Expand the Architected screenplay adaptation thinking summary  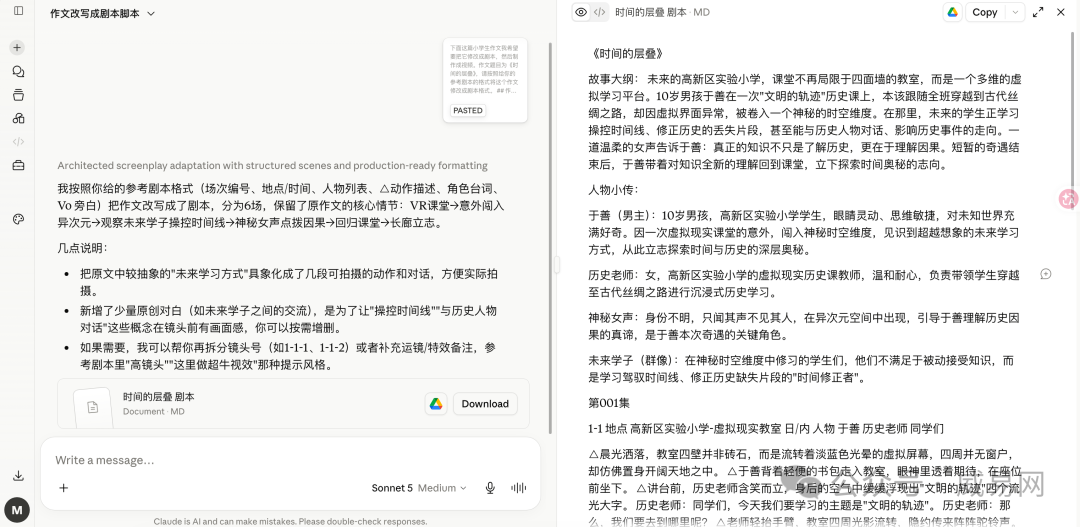click(x=272, y=165)
